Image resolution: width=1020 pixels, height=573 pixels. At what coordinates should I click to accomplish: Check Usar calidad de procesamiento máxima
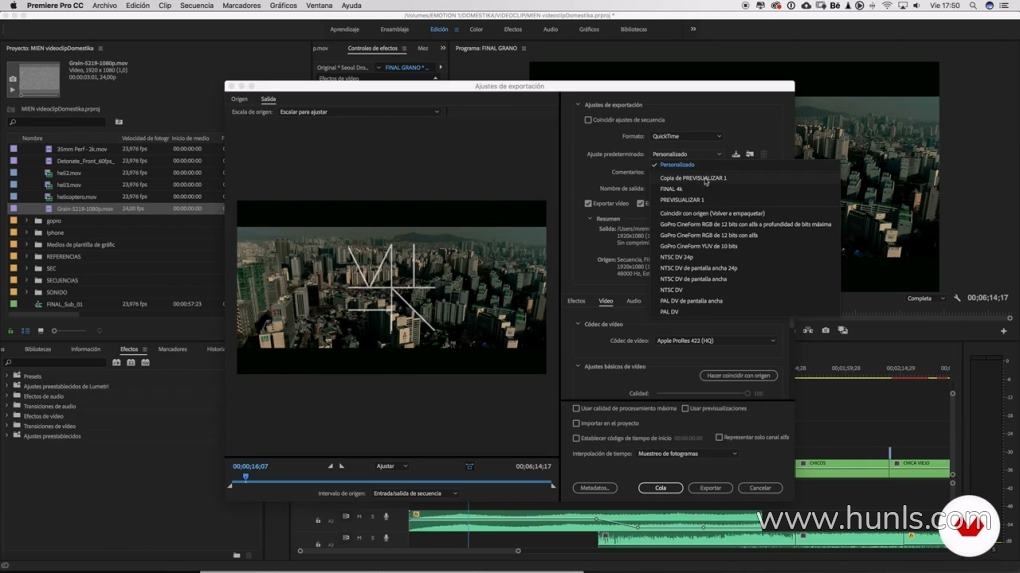coord(576,408)
